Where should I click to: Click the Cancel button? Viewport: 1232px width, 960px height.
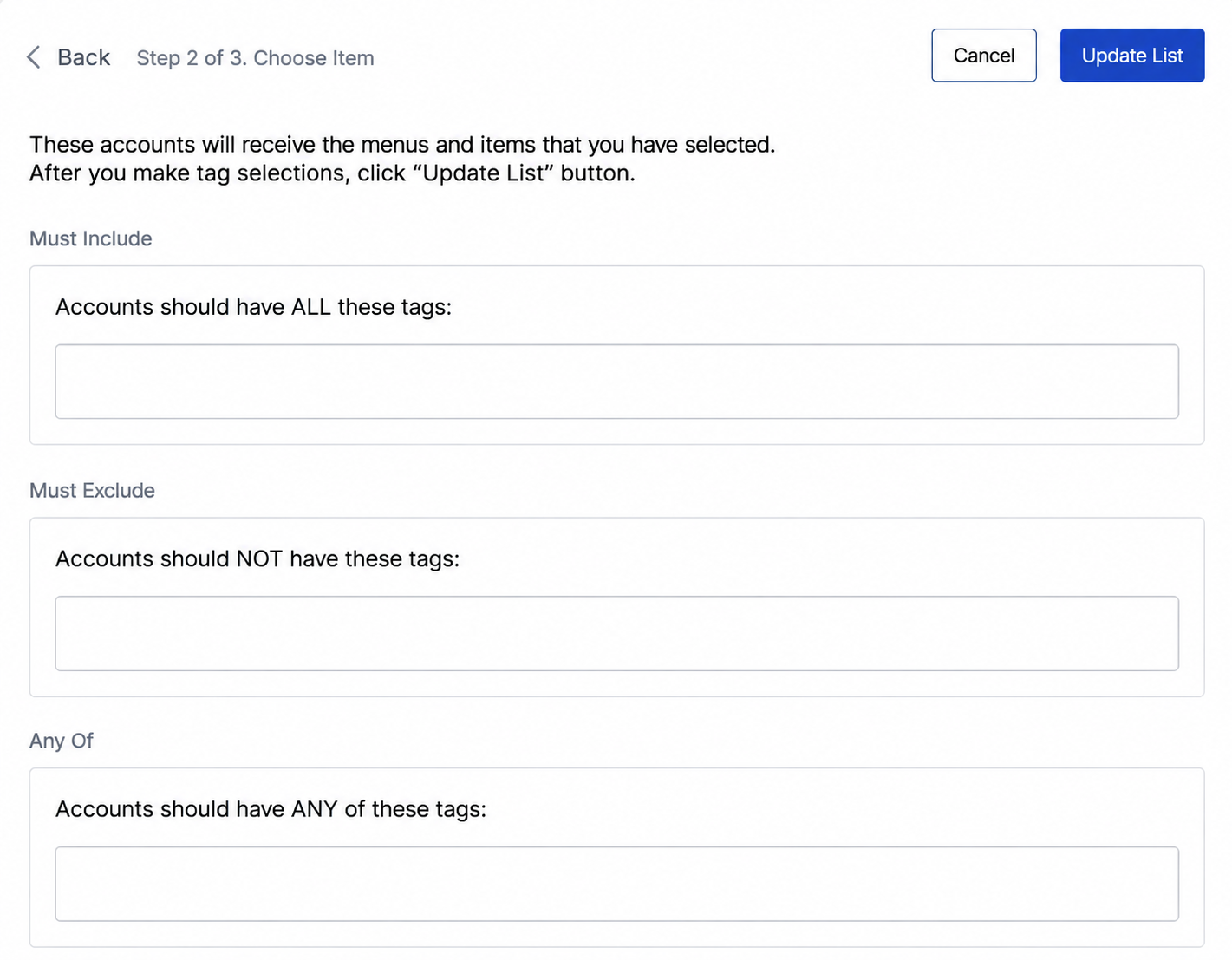983,56
